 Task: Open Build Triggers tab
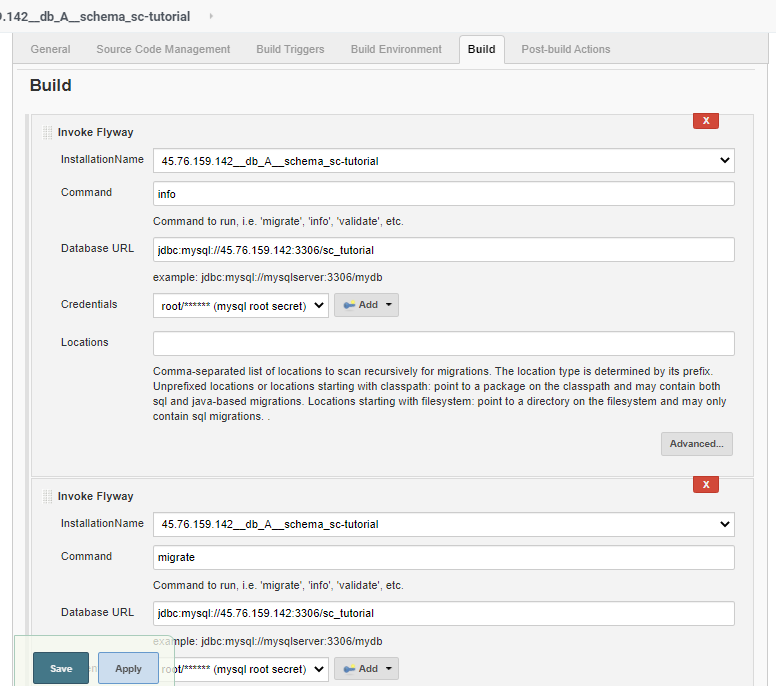[290, 49]
